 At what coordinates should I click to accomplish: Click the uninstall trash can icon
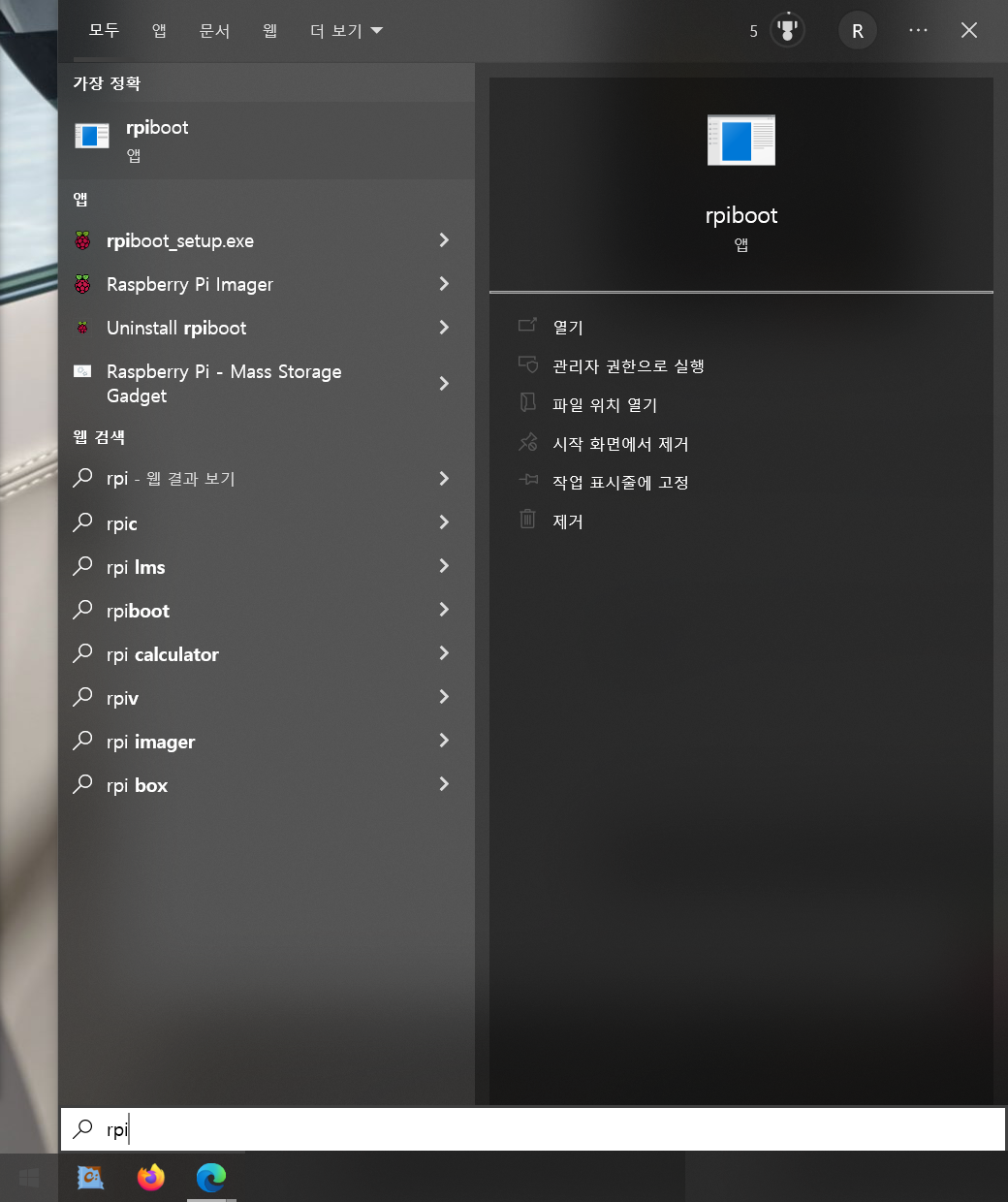point(527,519)
